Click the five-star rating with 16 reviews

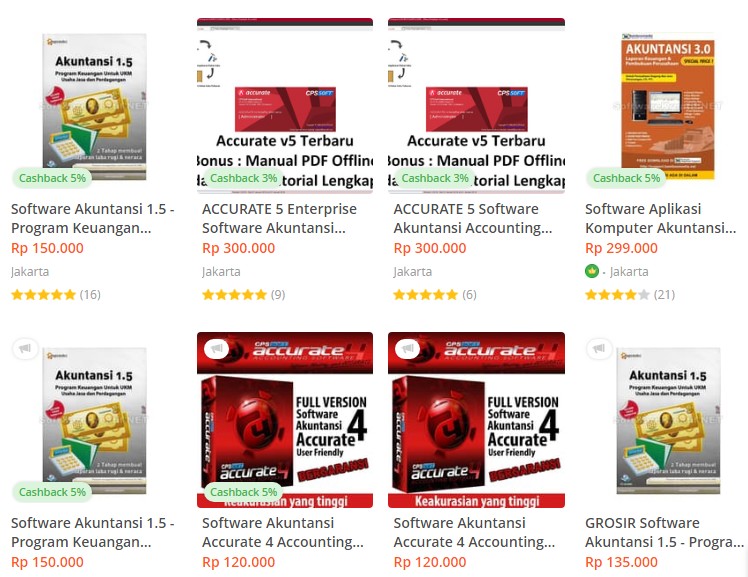(43, 295)
